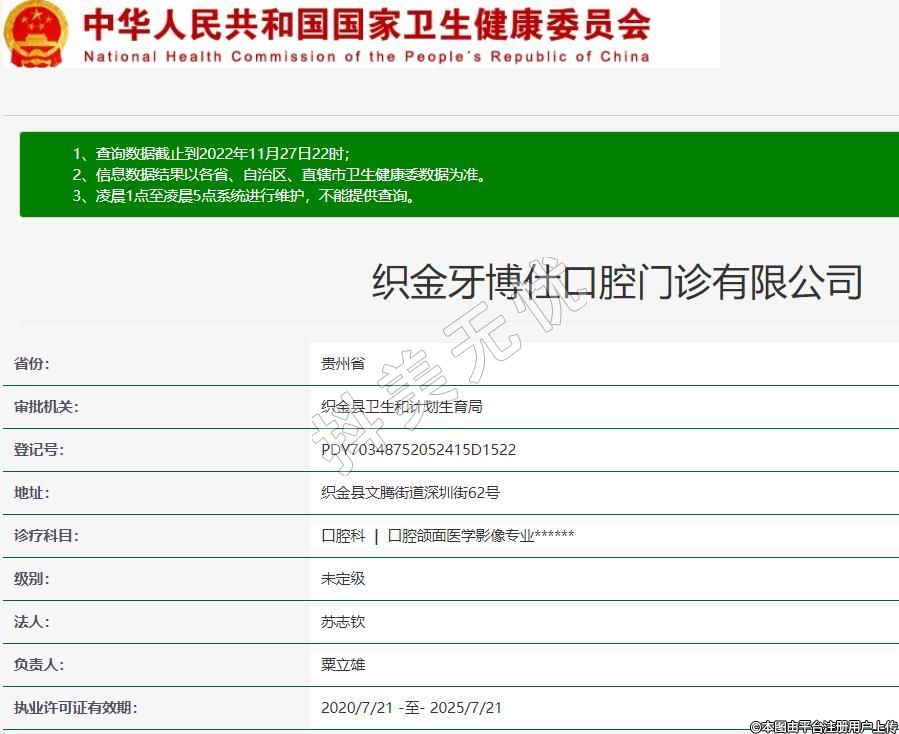Click the 口腔颌面医学影像专业 entry
This screenshot has height=734, width=899.
point(480,536)
